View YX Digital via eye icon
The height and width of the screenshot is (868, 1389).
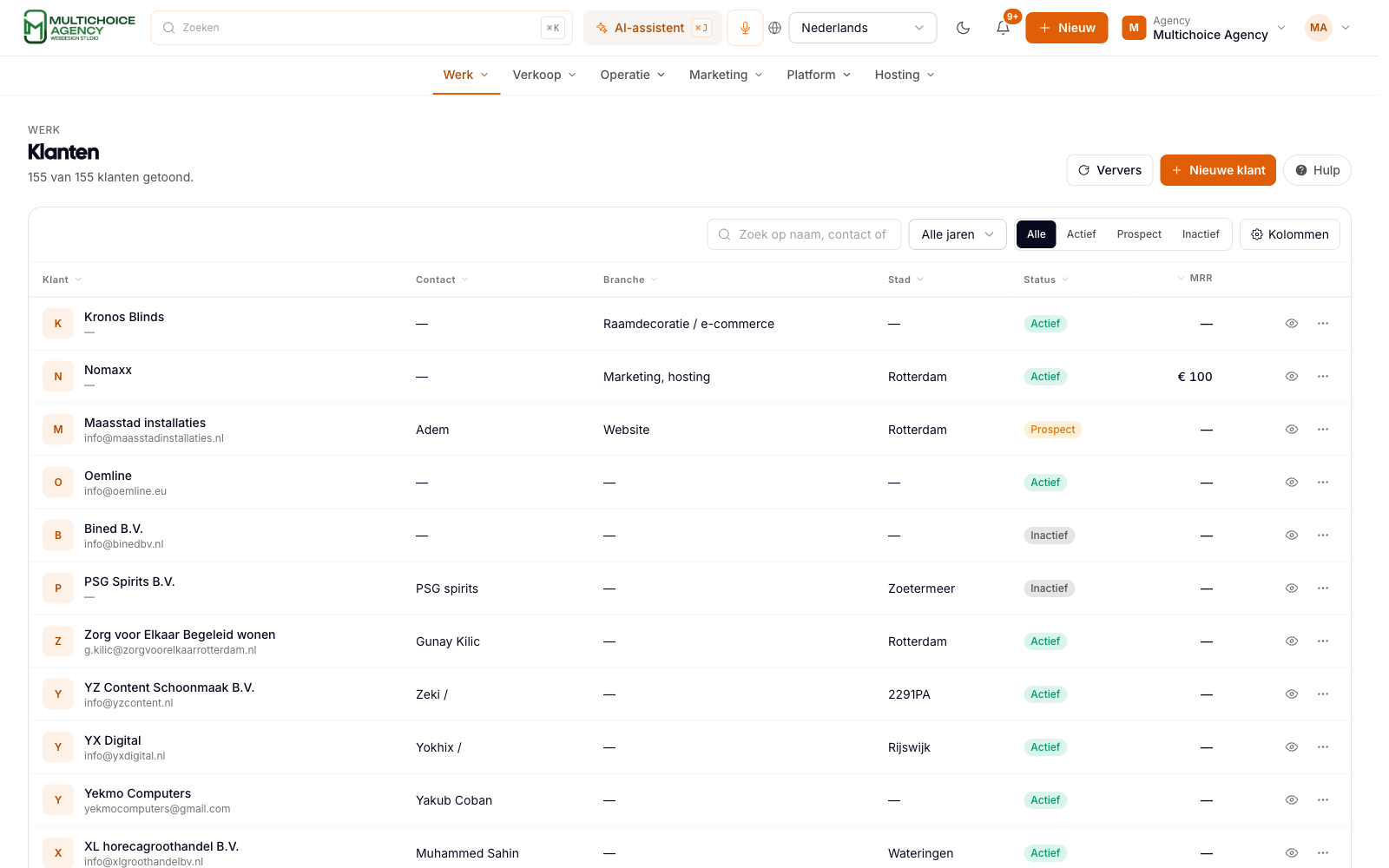pos(1292,747)
